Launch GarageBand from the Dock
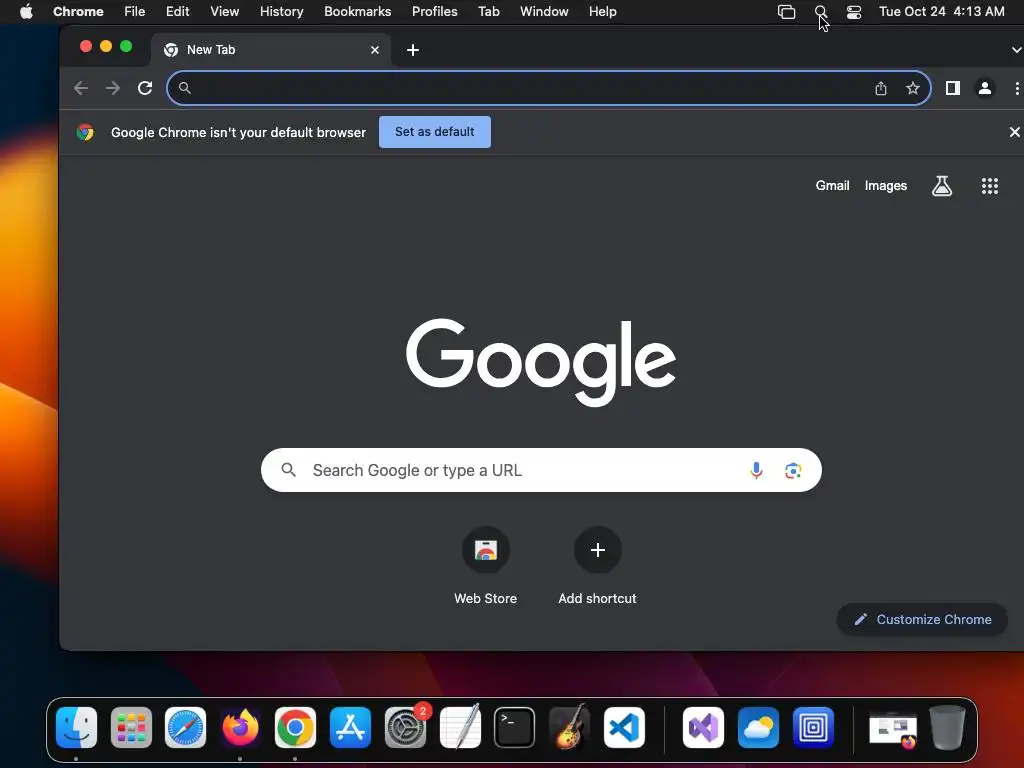 [x=569, y=728]
